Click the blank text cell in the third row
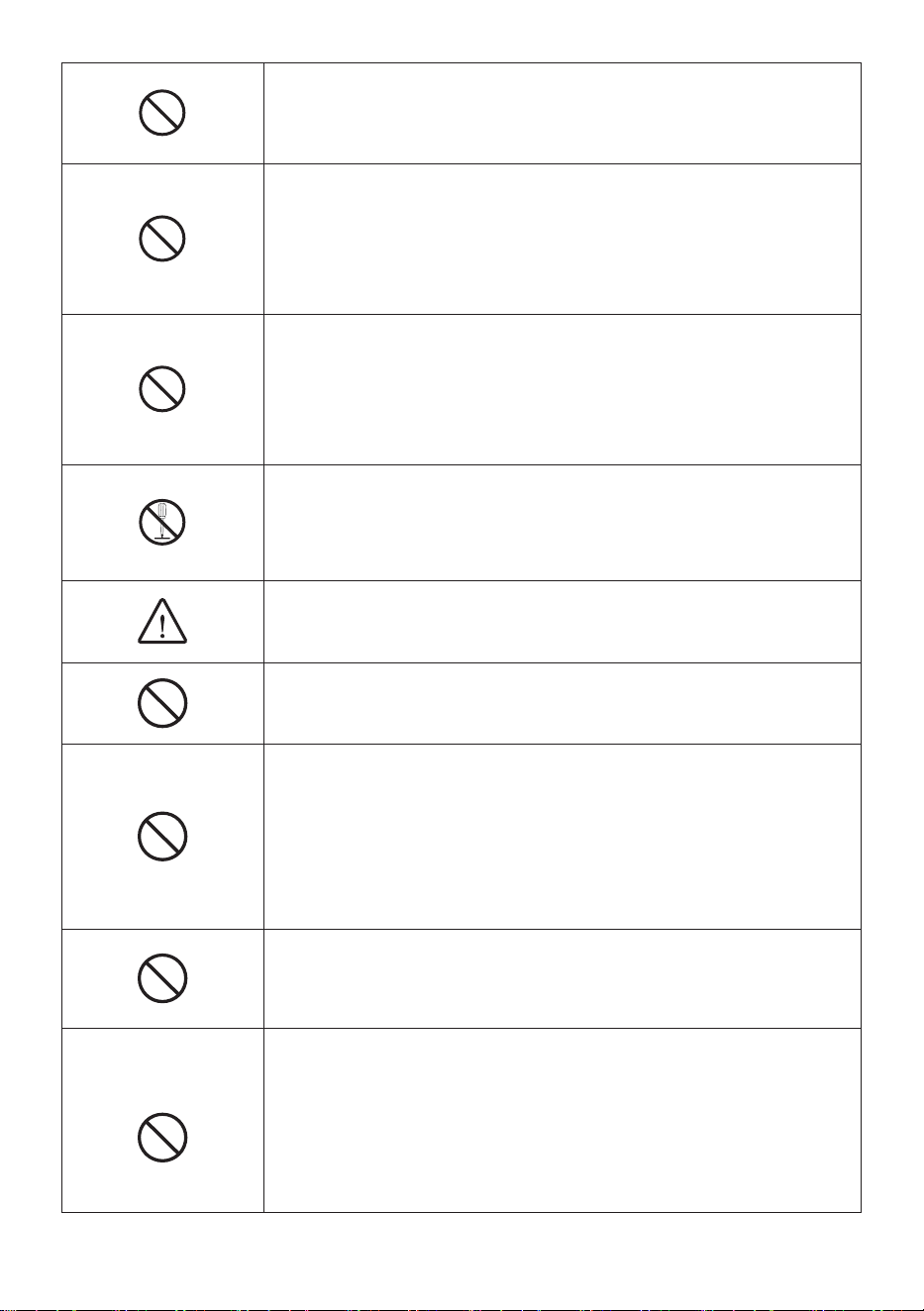This screenshot has height=1311, width=924. [x=562, y=389]
